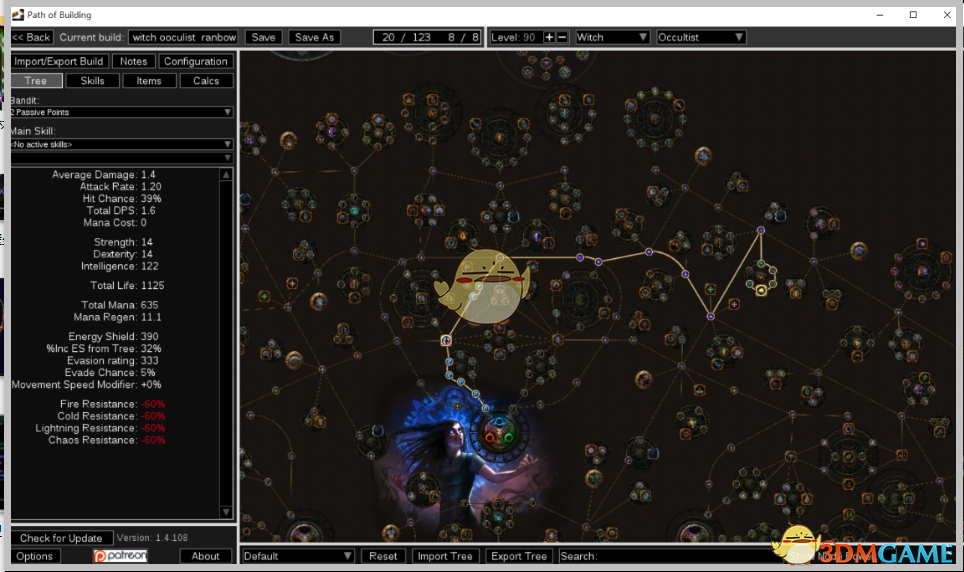
Task: Select the highlighted passive node at path end
Action: 761,290
